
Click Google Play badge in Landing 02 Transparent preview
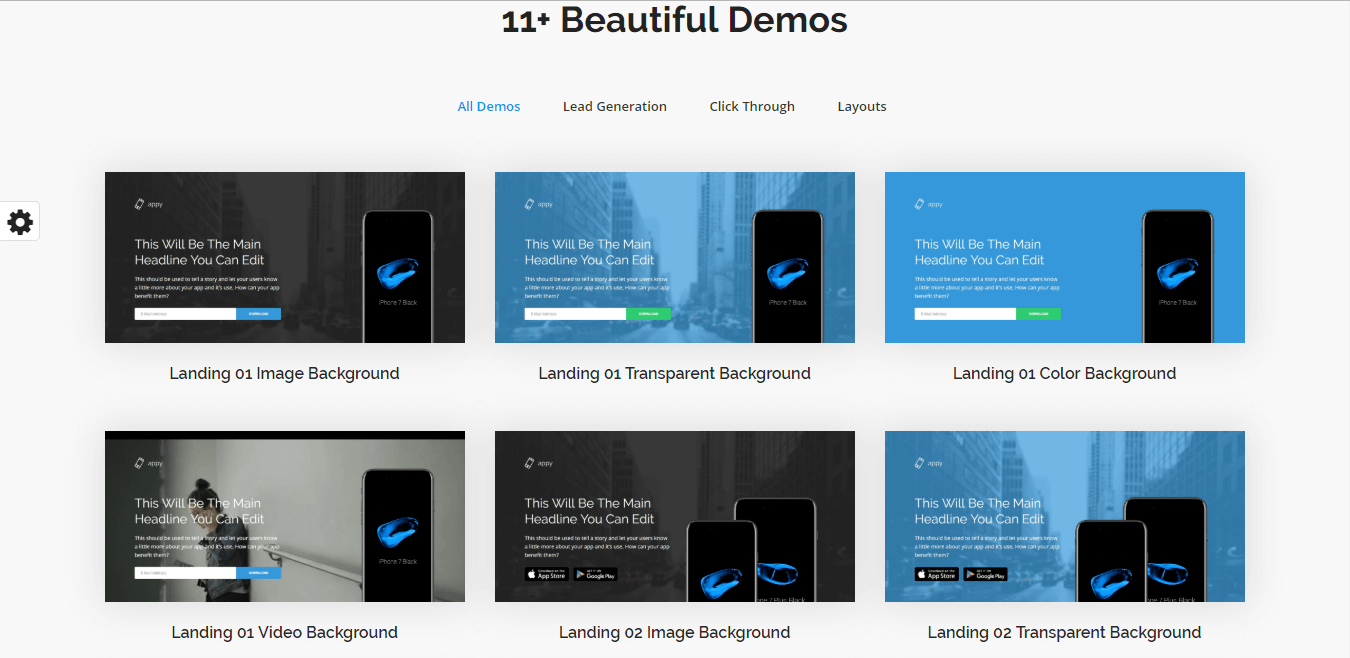tap(985, 574)
